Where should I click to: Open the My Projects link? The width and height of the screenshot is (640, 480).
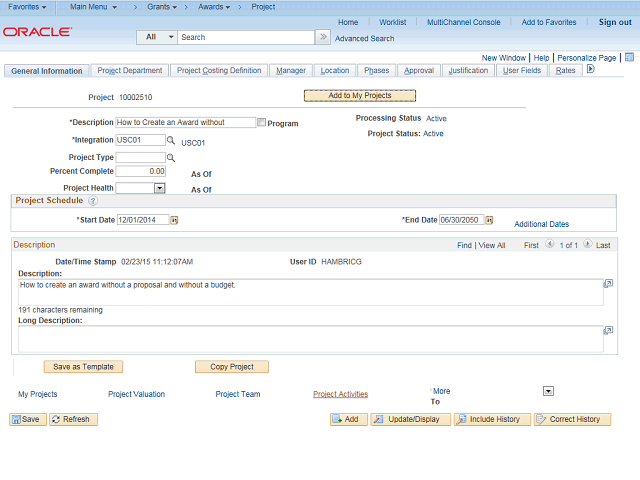(38, 394)
